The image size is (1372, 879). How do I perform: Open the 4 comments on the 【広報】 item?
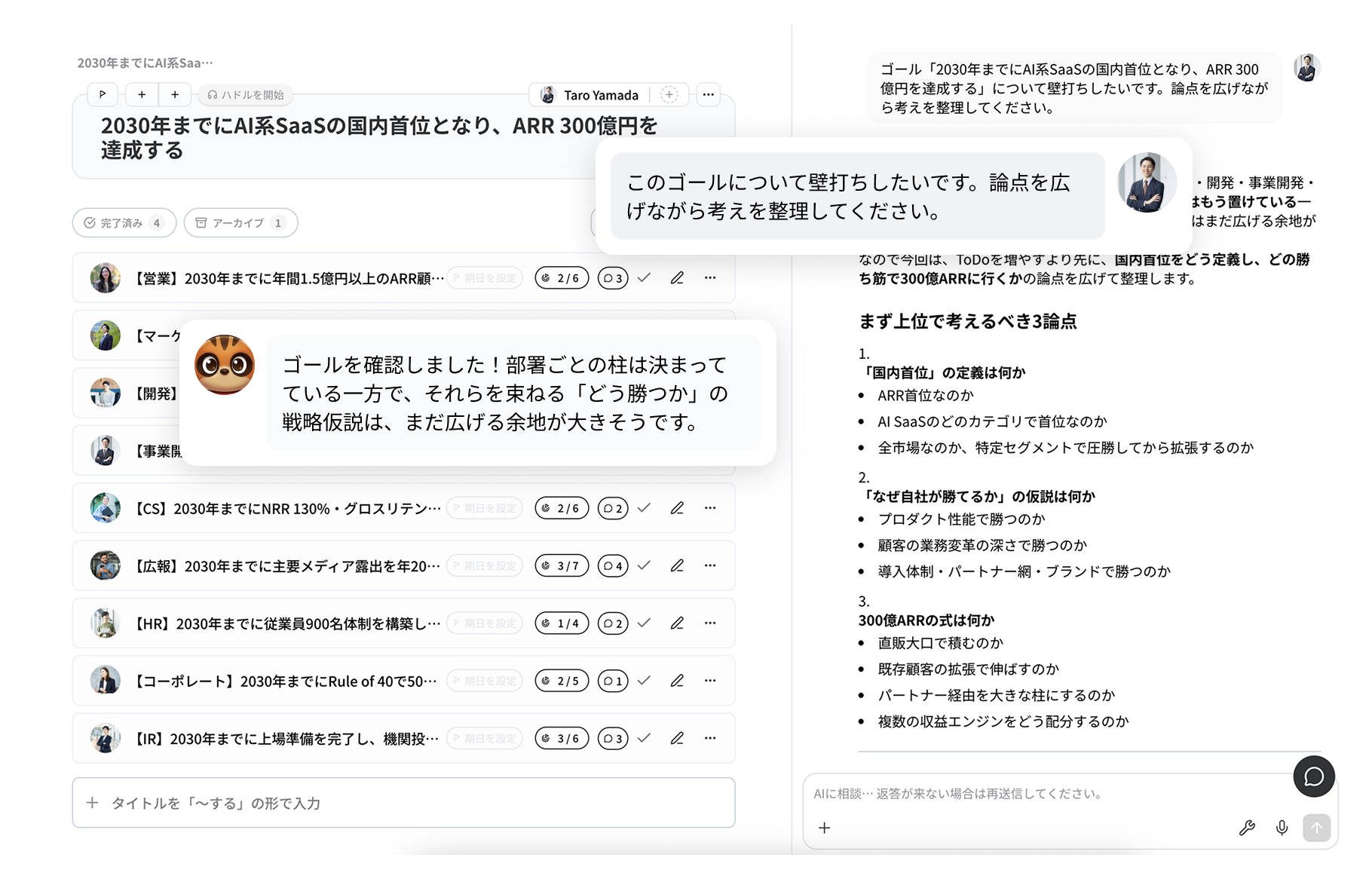[x=613, y=565]
